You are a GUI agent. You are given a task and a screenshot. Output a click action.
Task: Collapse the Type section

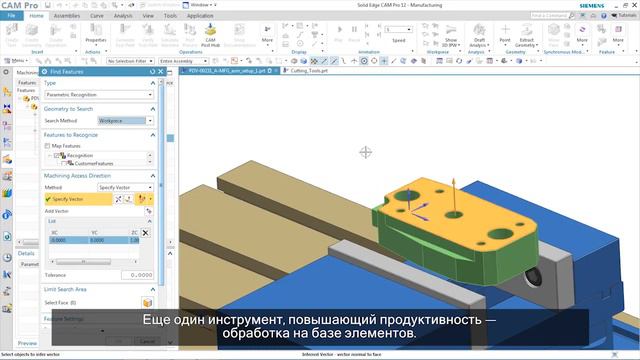(153, 83)
